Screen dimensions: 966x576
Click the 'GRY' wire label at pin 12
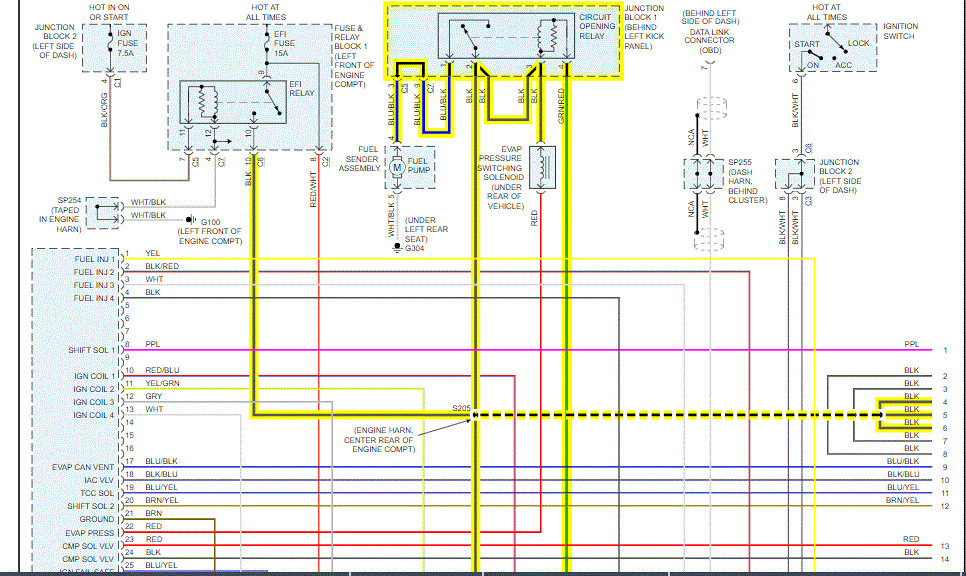pos(153,396)
